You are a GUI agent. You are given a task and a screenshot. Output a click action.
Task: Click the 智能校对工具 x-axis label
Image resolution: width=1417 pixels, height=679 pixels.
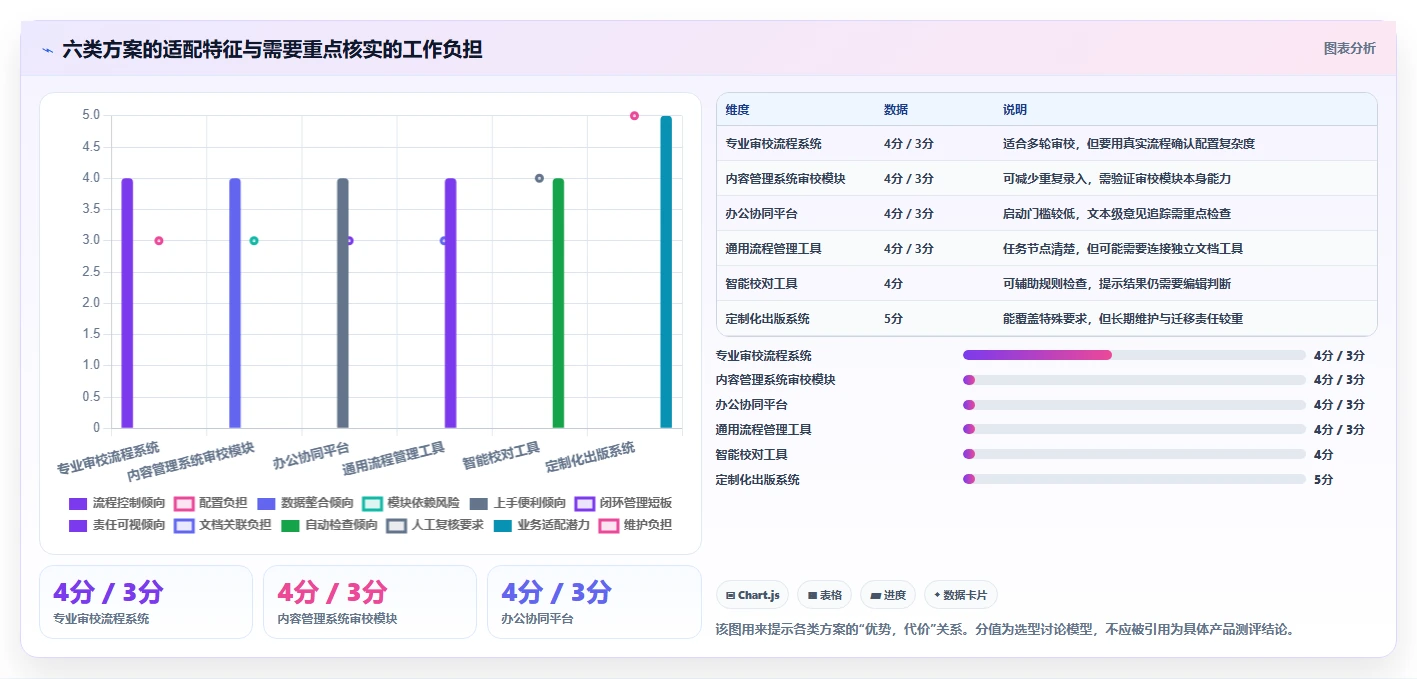click(x=501, y=457)
